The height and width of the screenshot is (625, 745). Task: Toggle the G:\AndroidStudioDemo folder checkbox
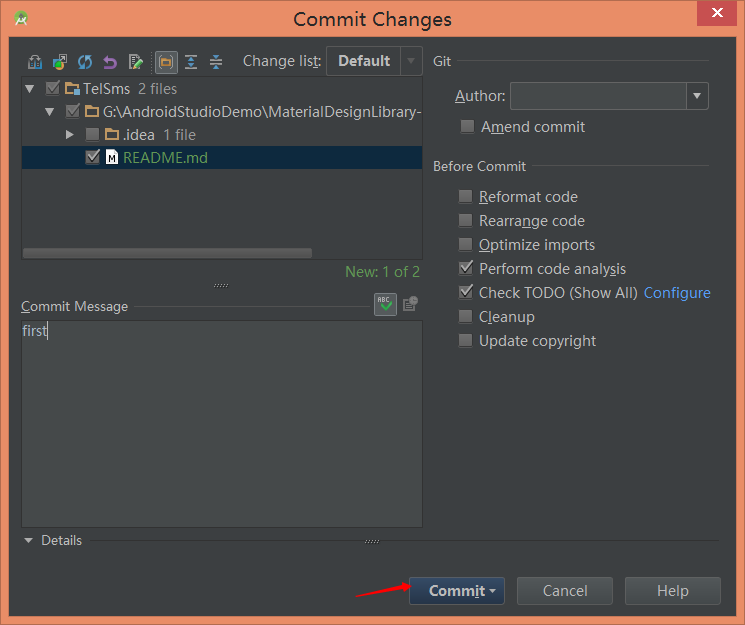coord(72,111)
